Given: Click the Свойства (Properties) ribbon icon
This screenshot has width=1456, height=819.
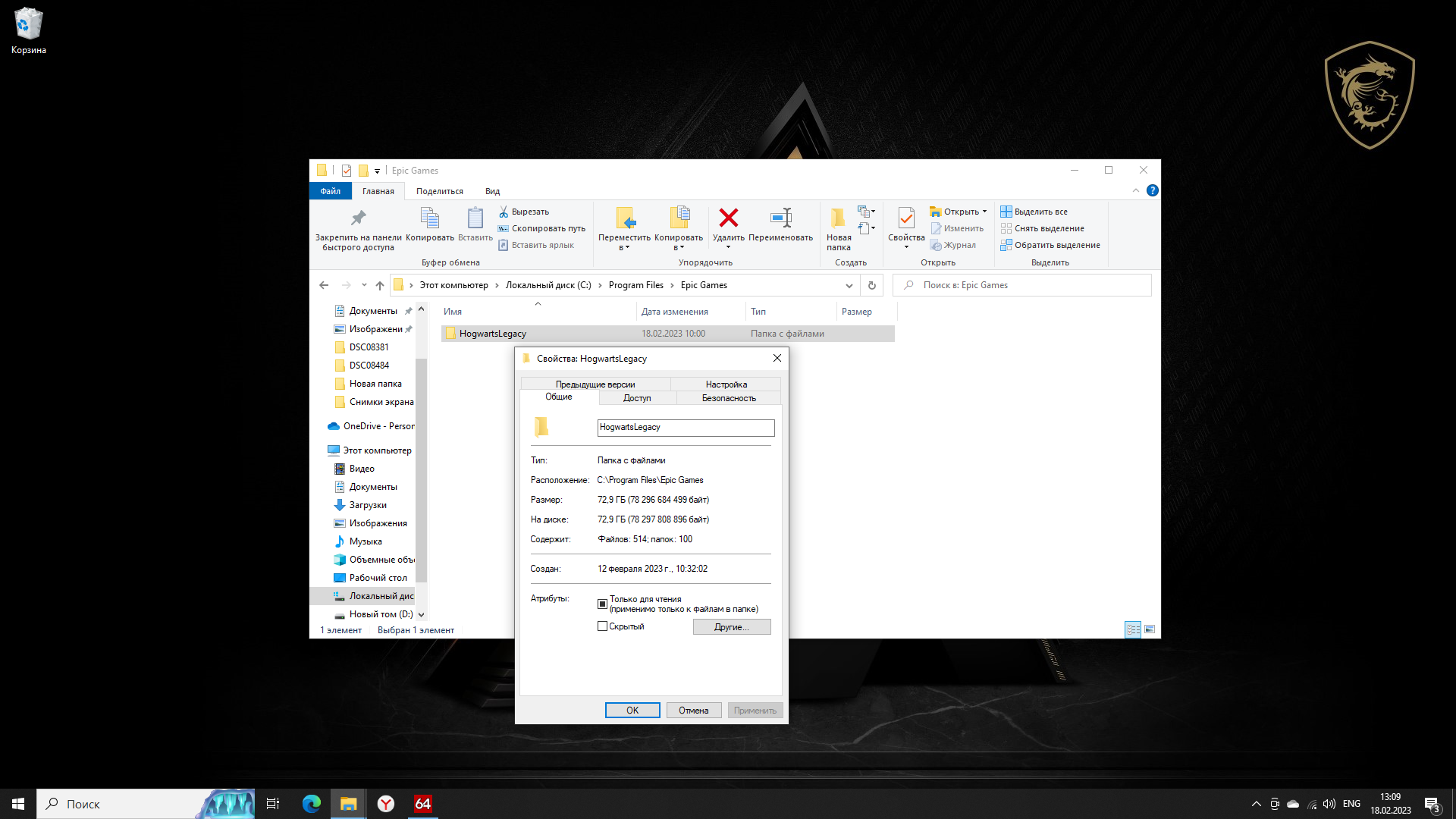Looking at the screenshot, I should pyautogui.click(x=906, y=218).
